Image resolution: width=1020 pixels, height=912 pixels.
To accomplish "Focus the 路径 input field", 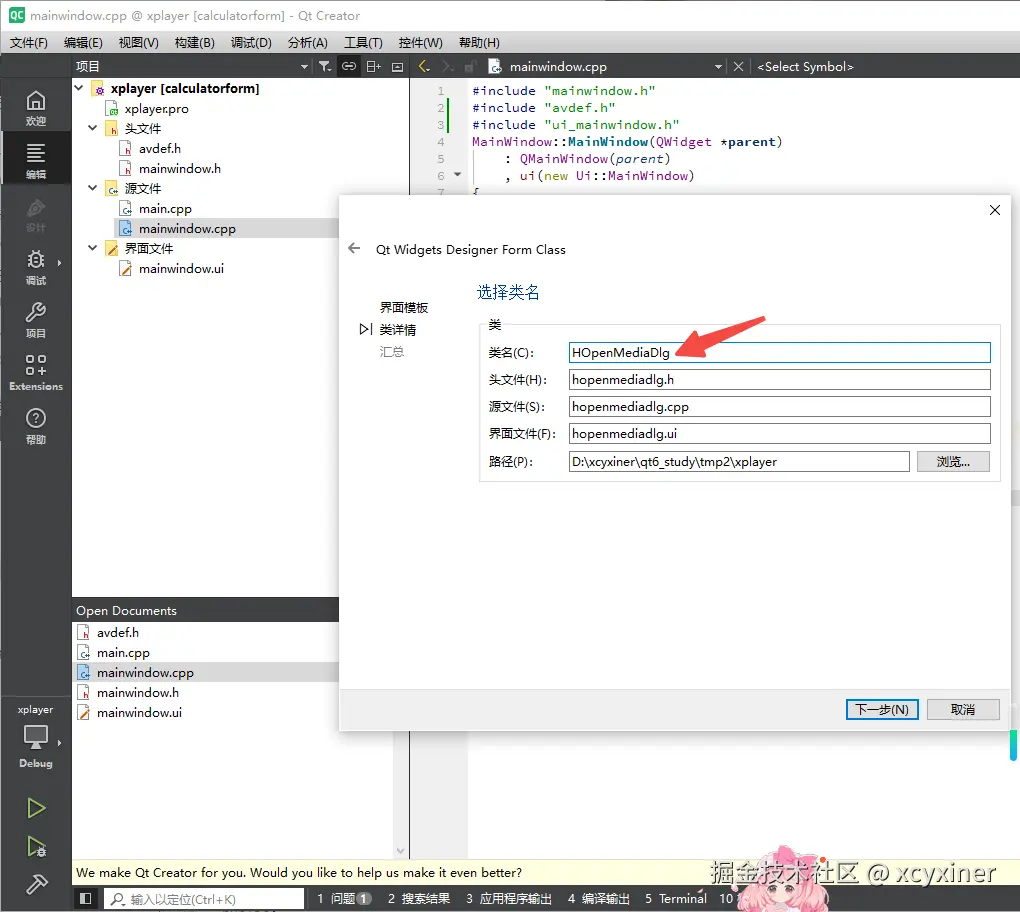I will pyautogui.click(x=739, y=461).
